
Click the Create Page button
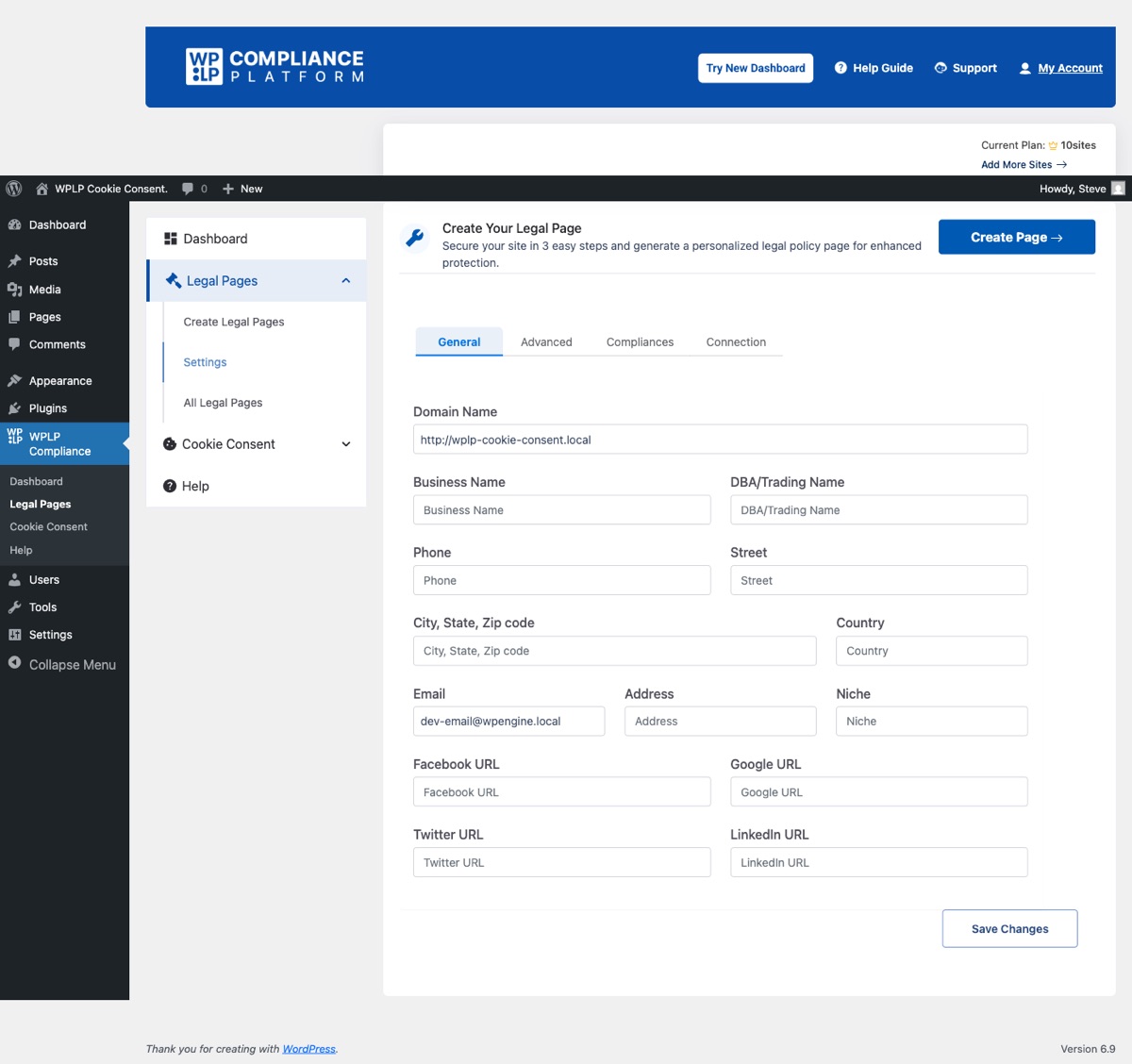pos(1017,237)
